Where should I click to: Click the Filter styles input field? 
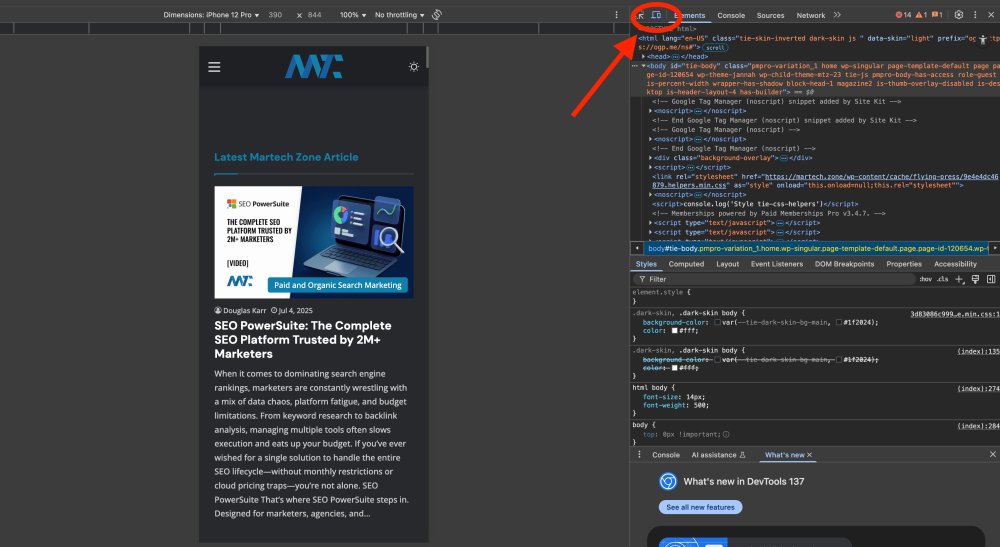pos(775,279)
